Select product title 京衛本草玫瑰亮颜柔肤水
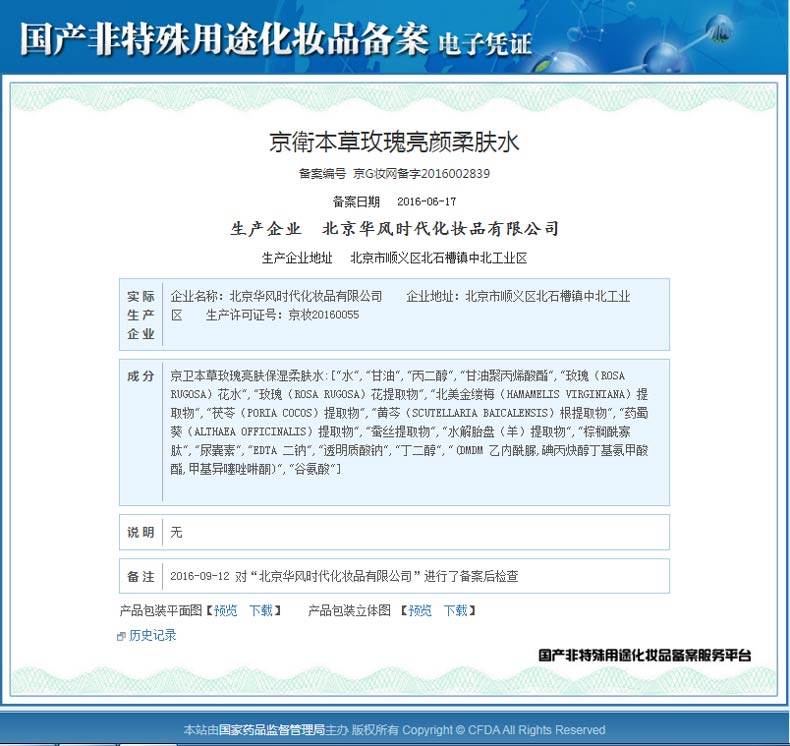 click(x=393, y=142)
